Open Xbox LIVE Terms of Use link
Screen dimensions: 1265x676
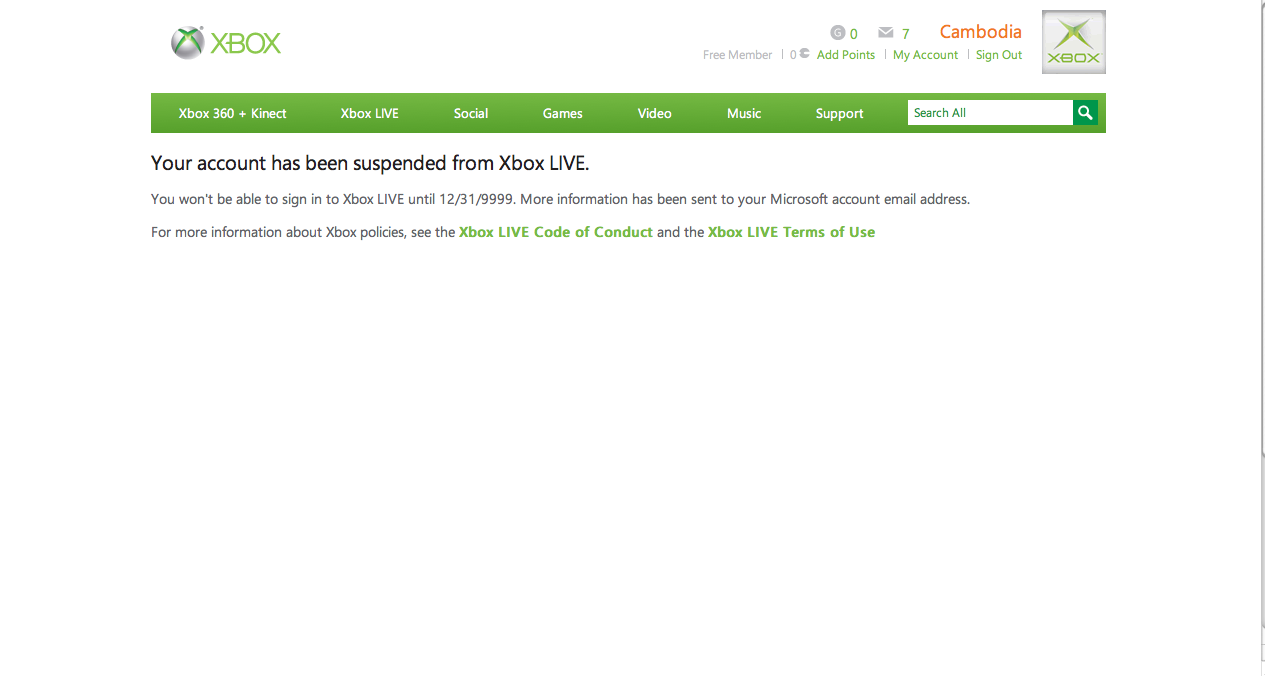(791, 232)
